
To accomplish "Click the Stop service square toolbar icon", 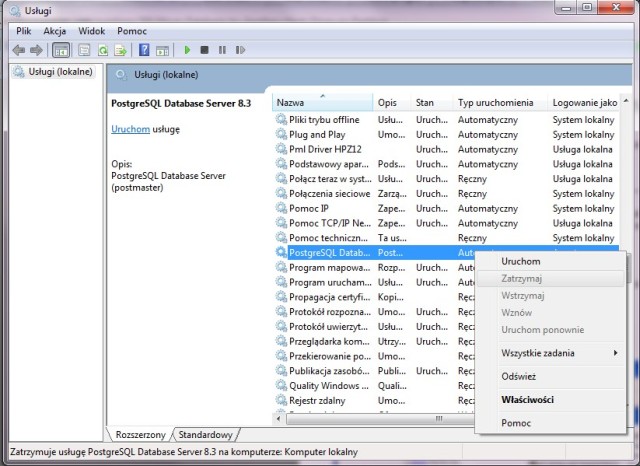I will (x=204, y=50).
